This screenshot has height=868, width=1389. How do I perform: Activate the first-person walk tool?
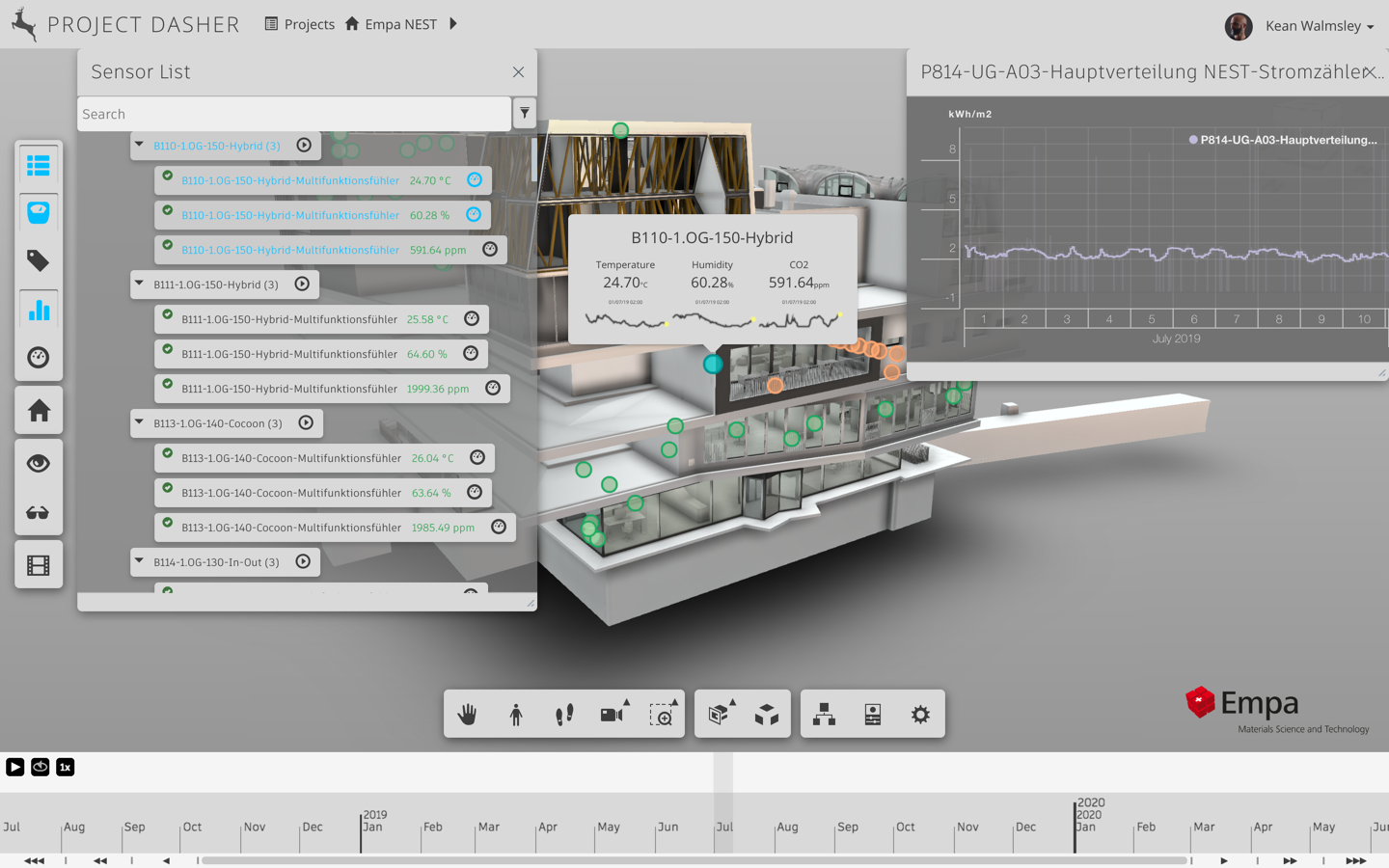(516, 715)
